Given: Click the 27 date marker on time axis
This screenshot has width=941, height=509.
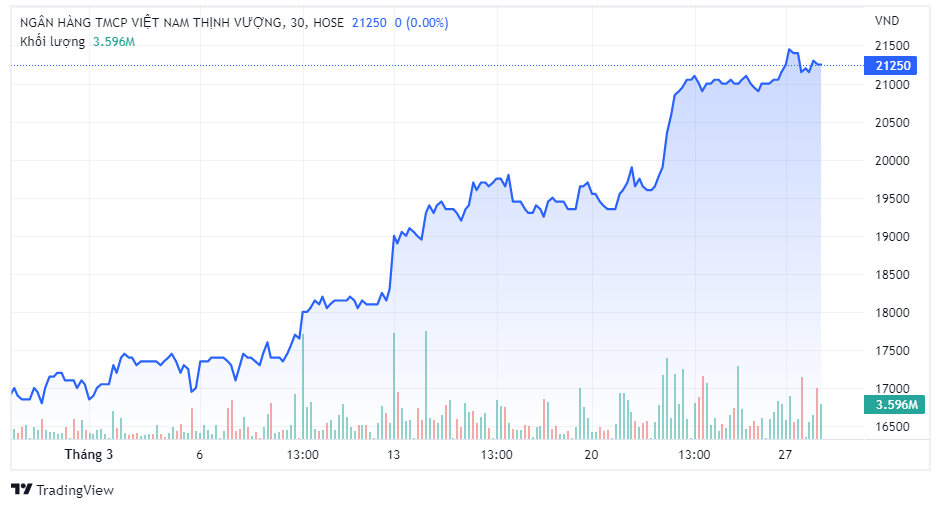Looking at the screenshot, I should tap(785, 454).
